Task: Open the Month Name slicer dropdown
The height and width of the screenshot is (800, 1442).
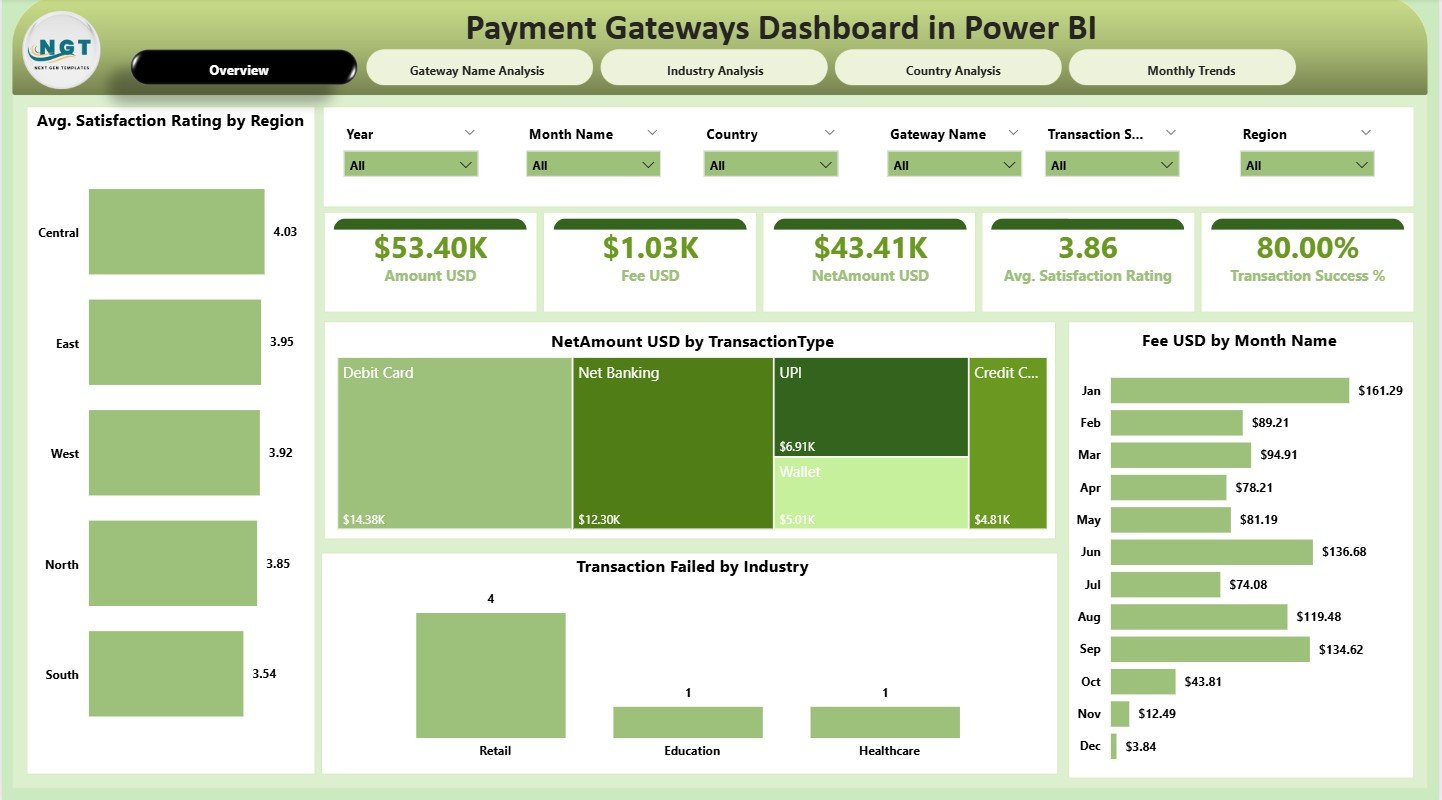Action: coord(592,164)
